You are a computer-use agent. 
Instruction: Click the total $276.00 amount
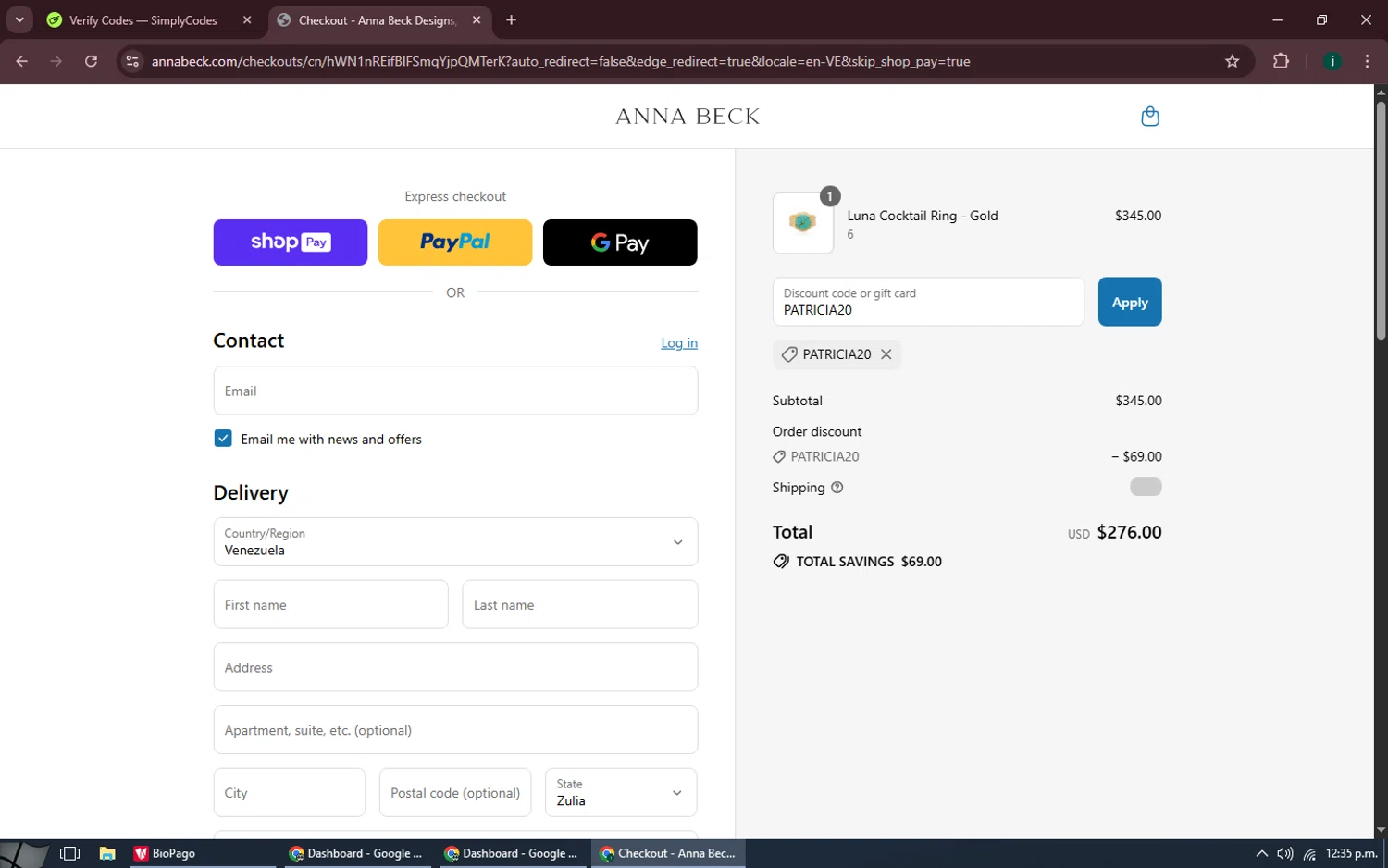[x=1129, y=532]
